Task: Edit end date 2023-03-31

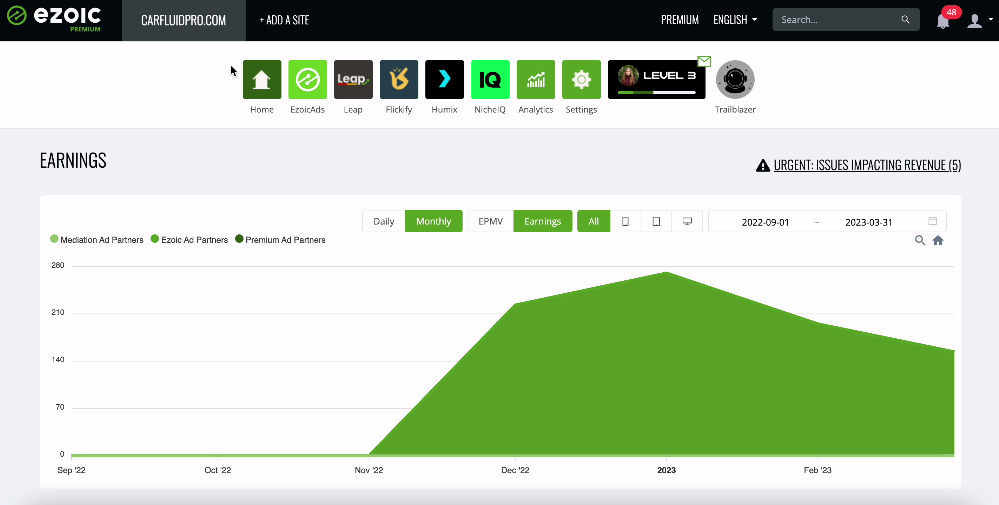Action: [x=868, y=222]
